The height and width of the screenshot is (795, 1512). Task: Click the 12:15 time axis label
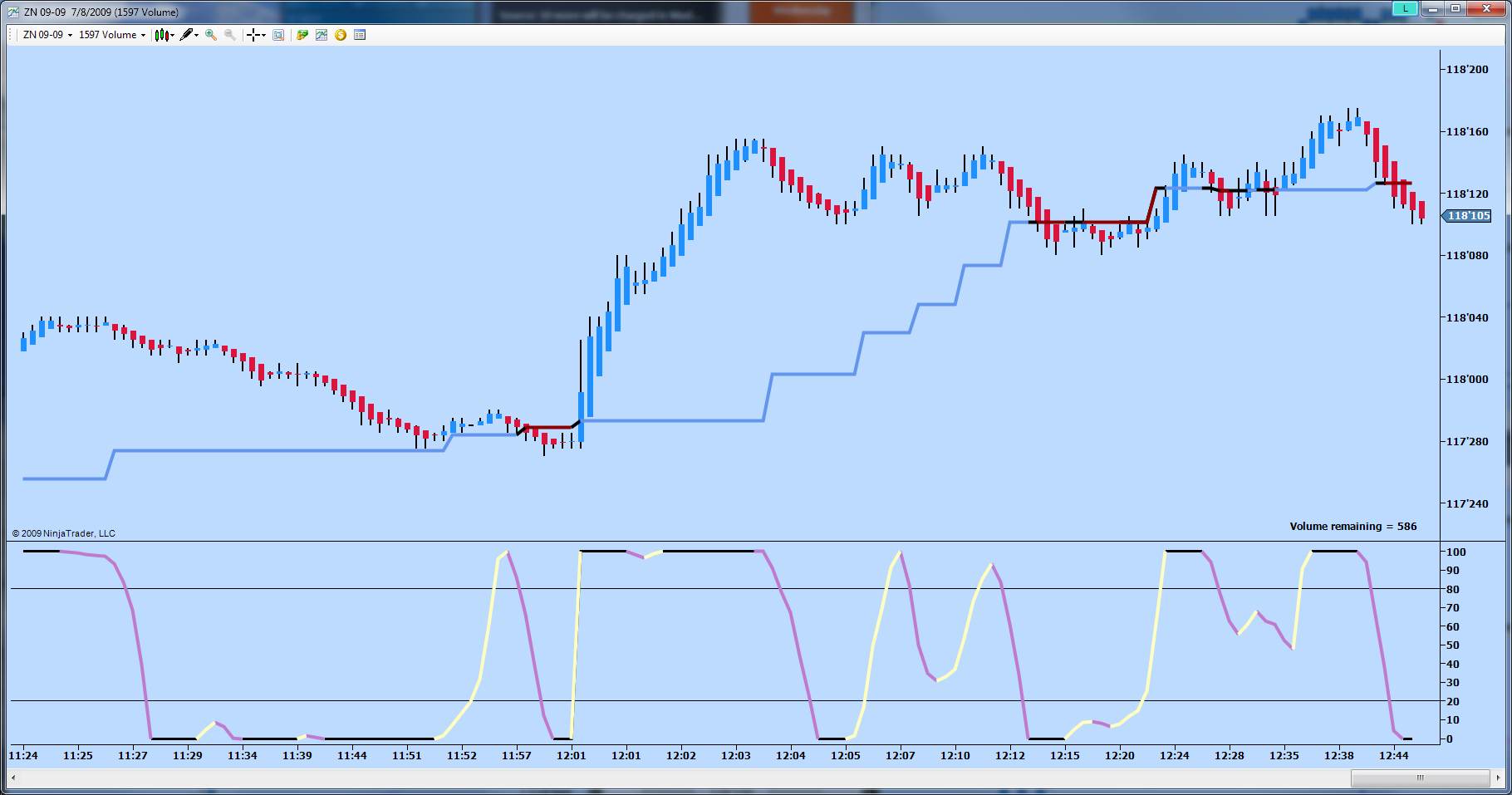(x=1065, y=755)
